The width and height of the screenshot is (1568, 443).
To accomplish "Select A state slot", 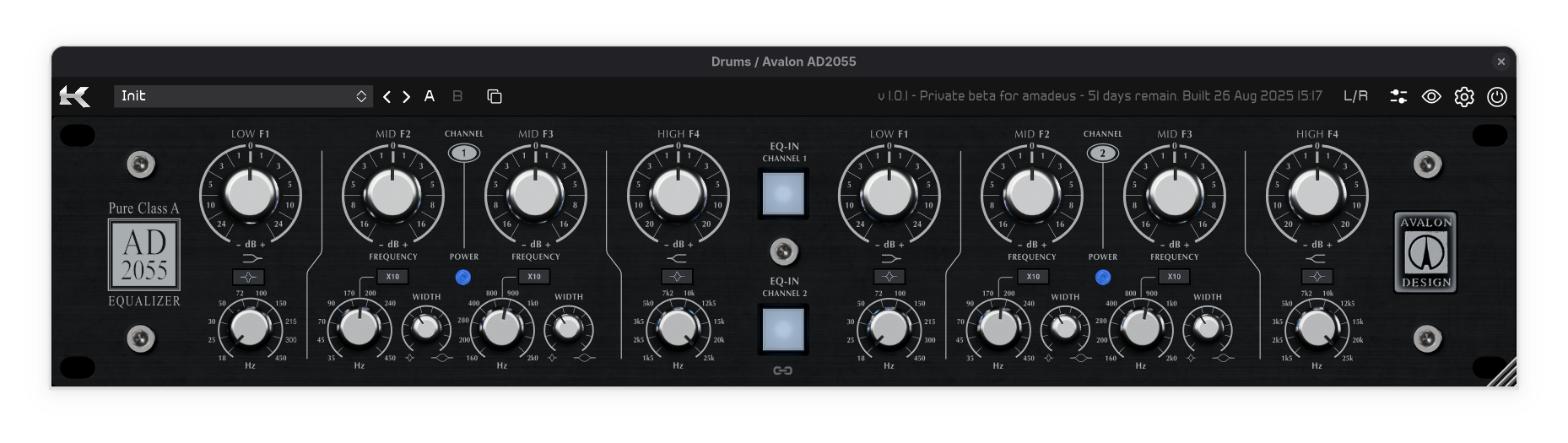I will click(430, 96).
